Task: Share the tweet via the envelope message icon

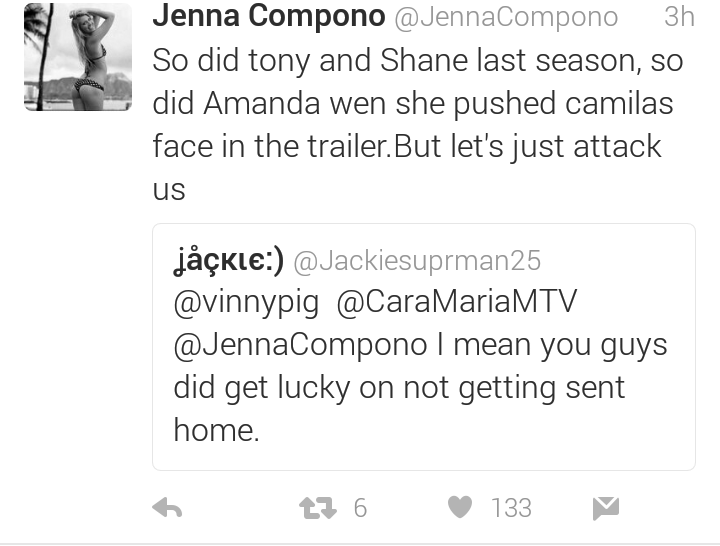Action: coord(606,508)
